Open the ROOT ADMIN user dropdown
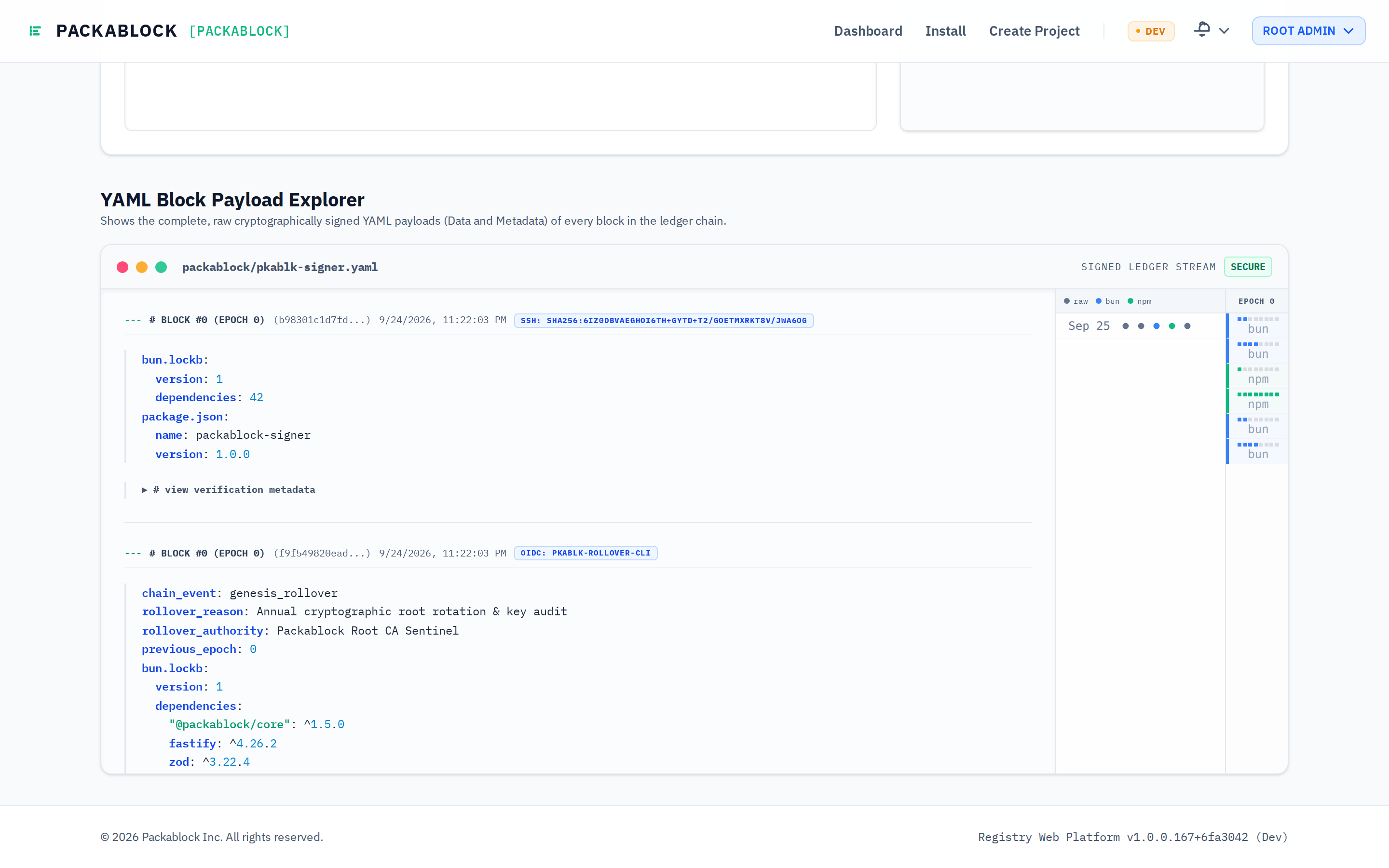The width and height of the screenshot is (1389, 868). click(x=1308, y=31)
